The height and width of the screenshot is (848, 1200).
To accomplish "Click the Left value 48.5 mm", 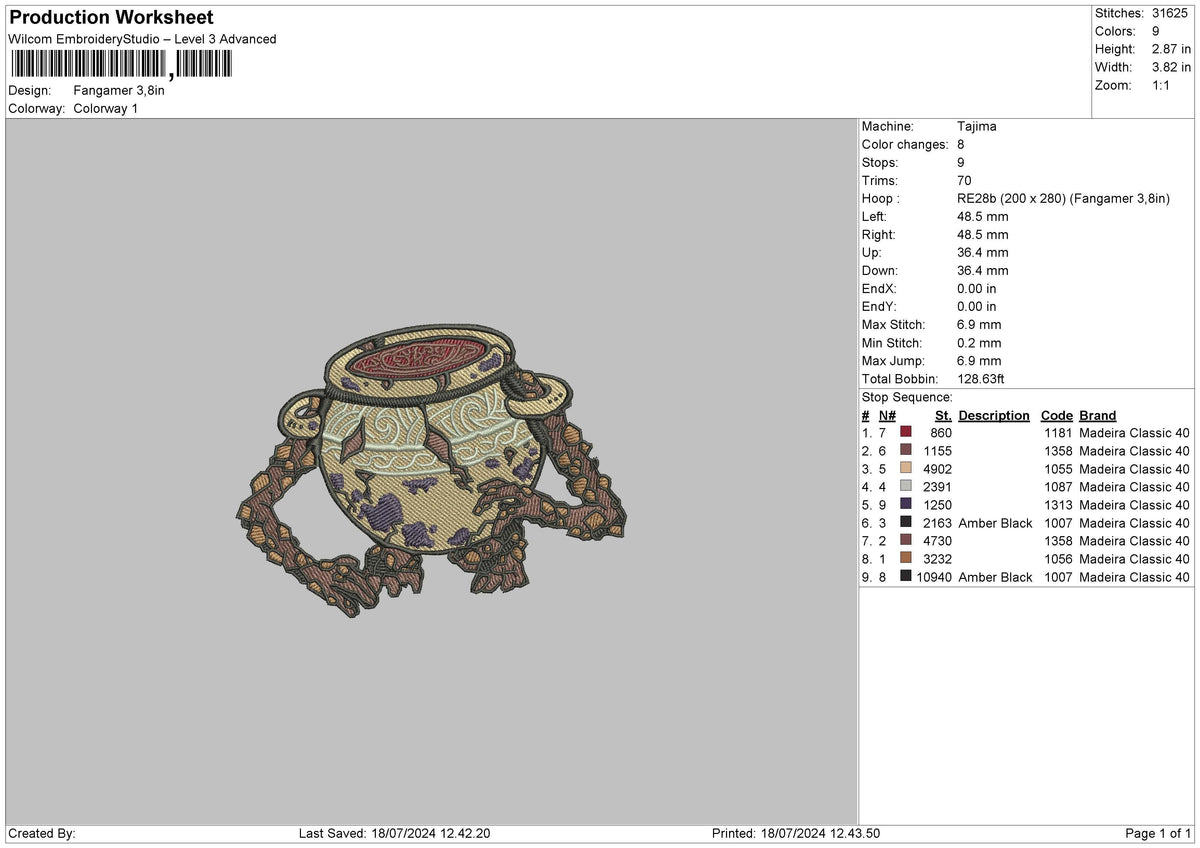I will point(983,216).
